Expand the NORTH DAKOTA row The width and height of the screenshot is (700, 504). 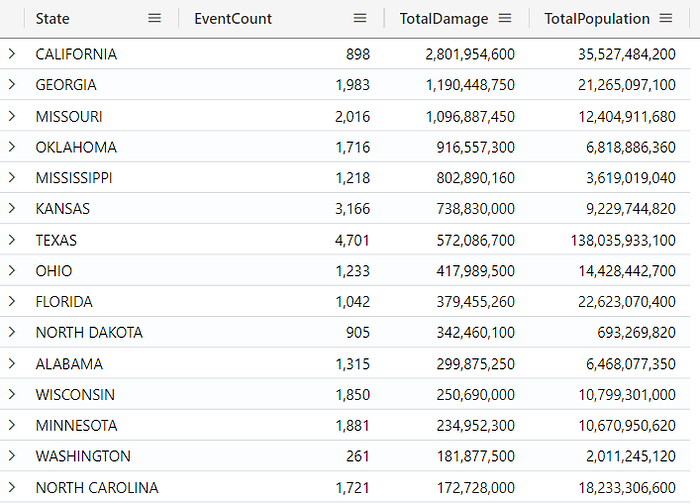(x=12, y=332)
